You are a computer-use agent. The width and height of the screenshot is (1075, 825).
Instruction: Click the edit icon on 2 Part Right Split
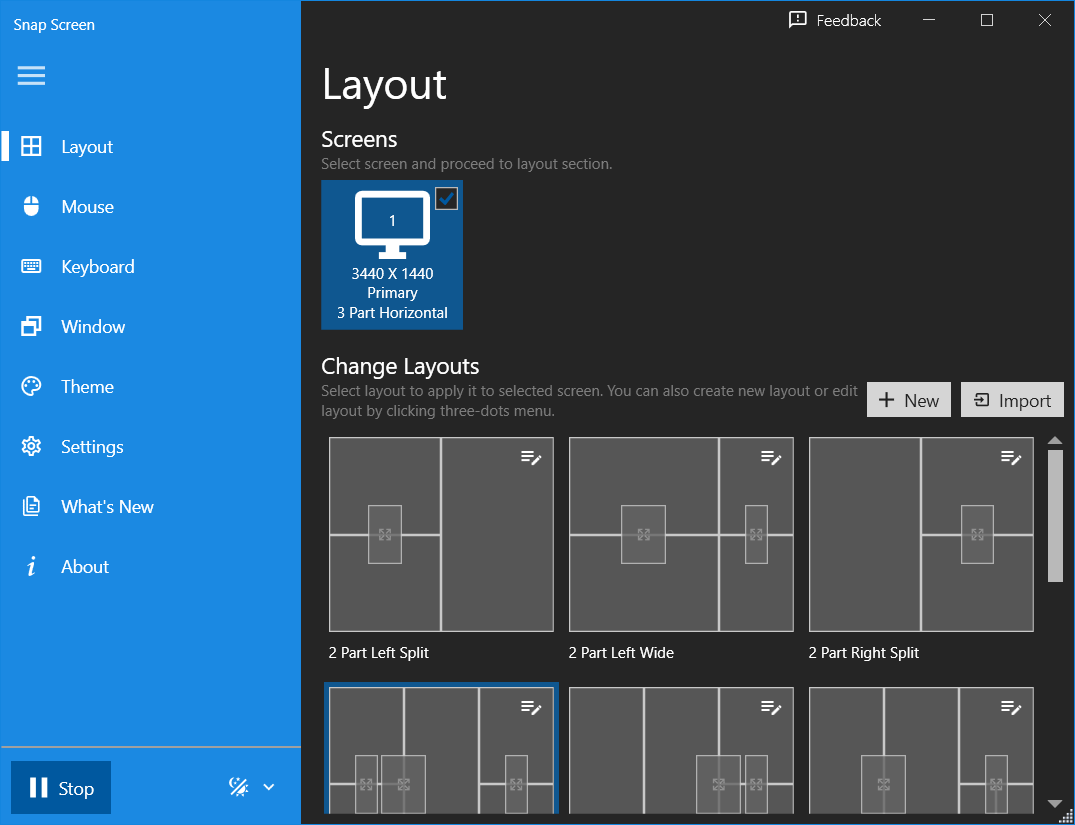coord(1011,458)
